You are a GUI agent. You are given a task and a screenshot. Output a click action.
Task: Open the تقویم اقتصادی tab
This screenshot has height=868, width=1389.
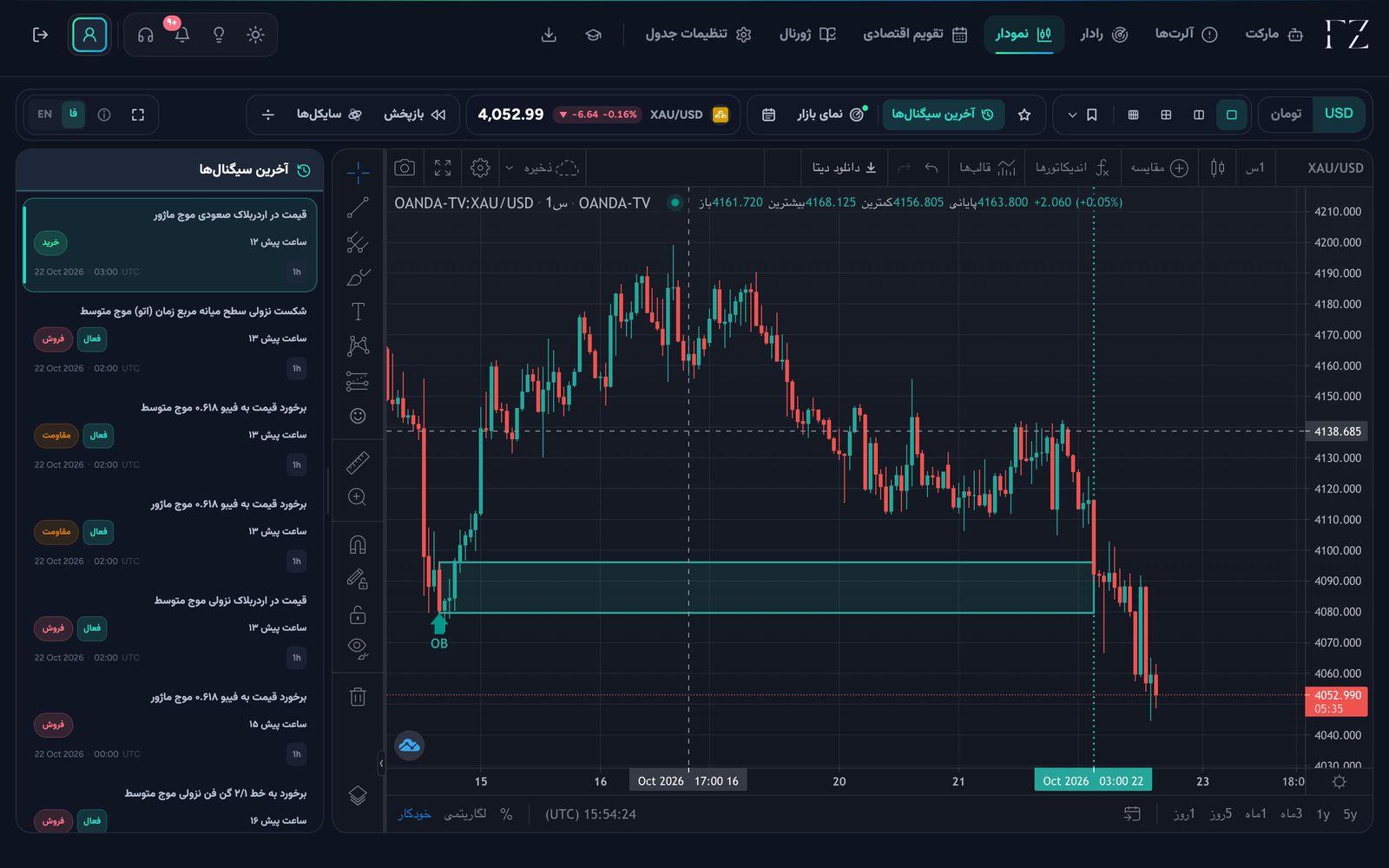[915, 35]
